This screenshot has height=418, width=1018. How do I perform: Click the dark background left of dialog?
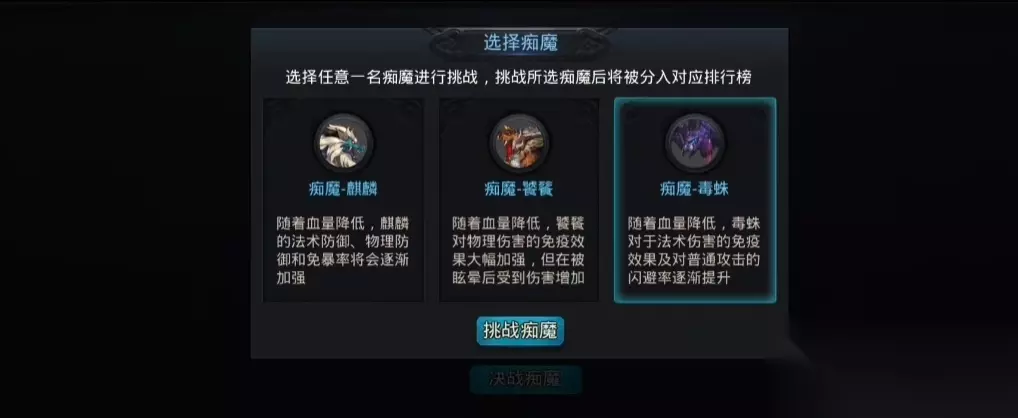125,208
